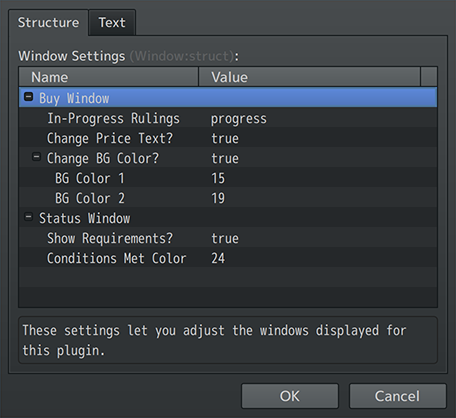The width and height of the screenshot is (456, 418).
Task: Click the value 19 for BG Color 2
Action: (x=218, y=198)
